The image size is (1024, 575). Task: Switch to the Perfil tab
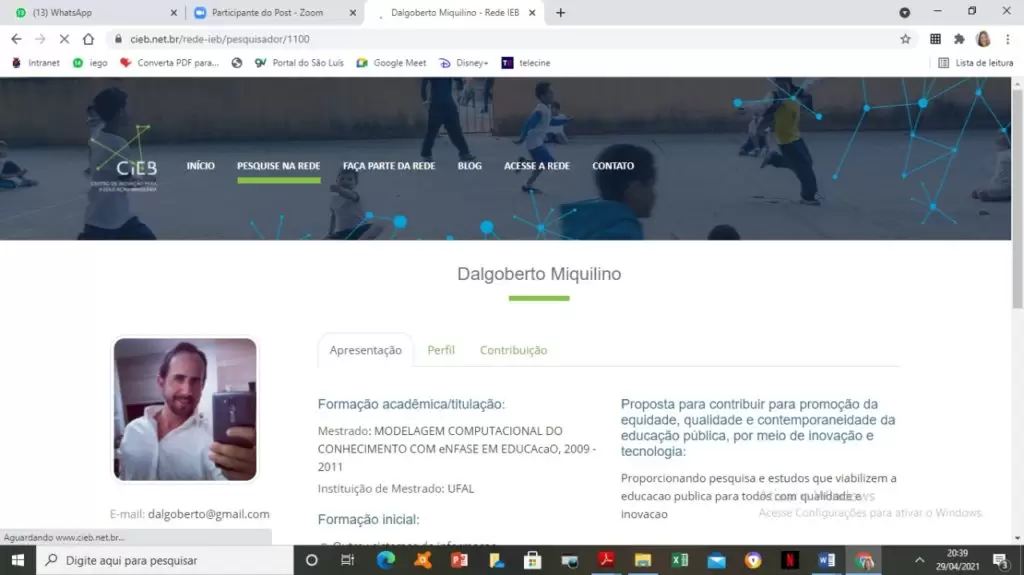[x=441, y=350]
